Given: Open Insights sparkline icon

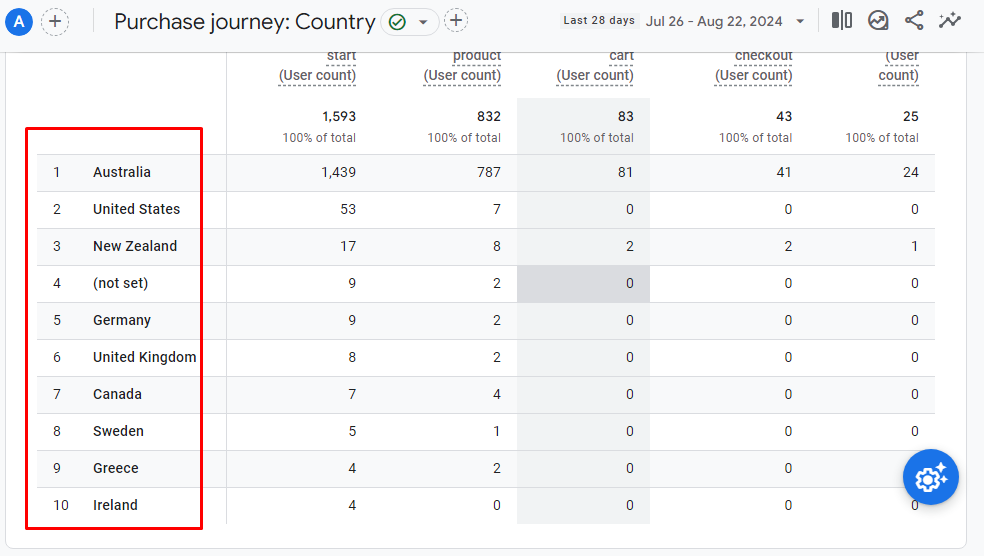Looking at the screenshot, I should click(x=950, y=21).
